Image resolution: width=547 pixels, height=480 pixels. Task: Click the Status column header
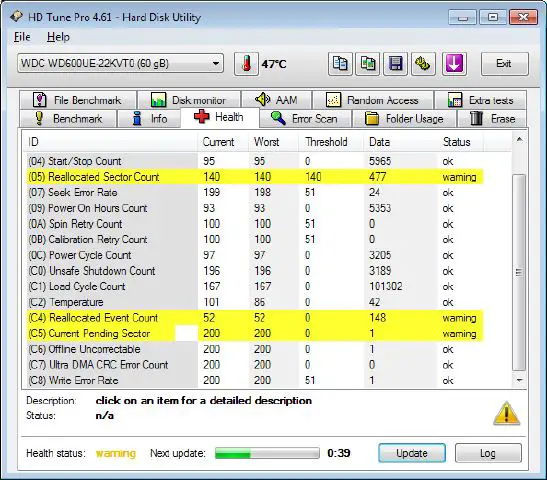tap(460, 142)
